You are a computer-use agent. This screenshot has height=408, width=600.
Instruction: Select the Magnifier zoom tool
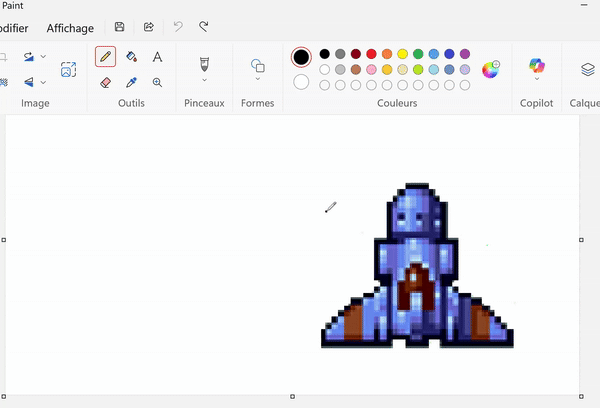pyautogui.click(x=157, y=83)
